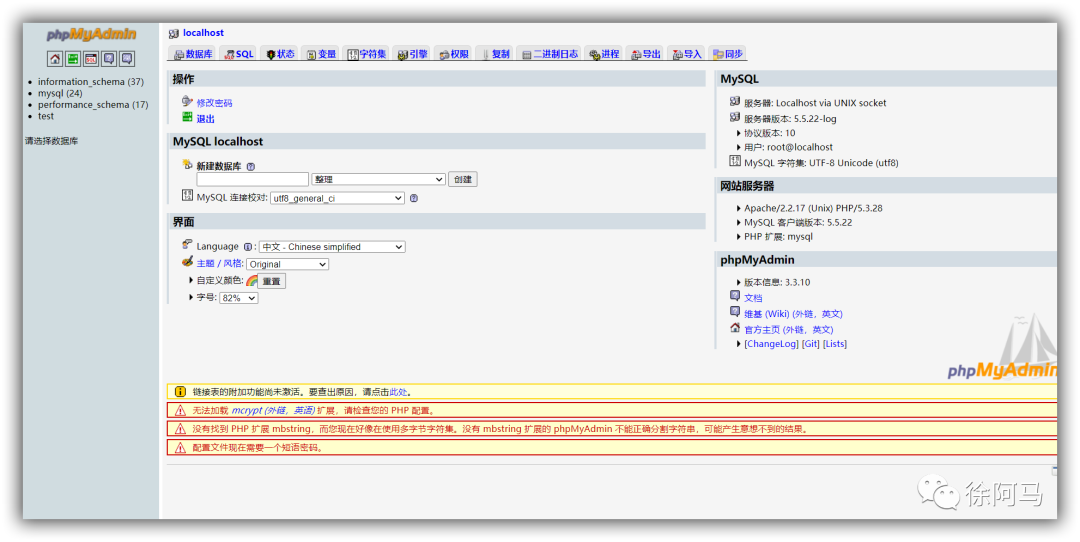This screenshot has width=1080, height=542.
Task: Click the server icon beside 服务器版本
Action: point(735,117)
